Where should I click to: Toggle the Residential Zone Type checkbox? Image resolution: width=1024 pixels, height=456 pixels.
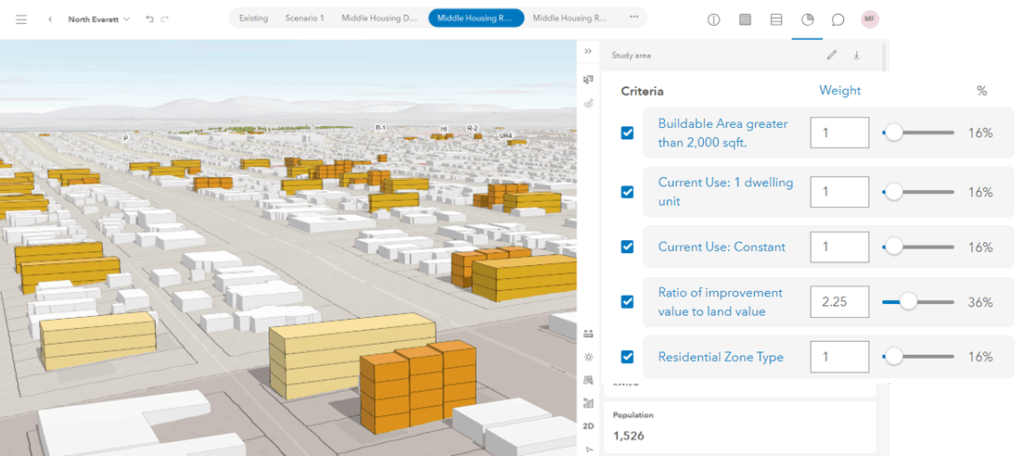[x=628, y=357]
